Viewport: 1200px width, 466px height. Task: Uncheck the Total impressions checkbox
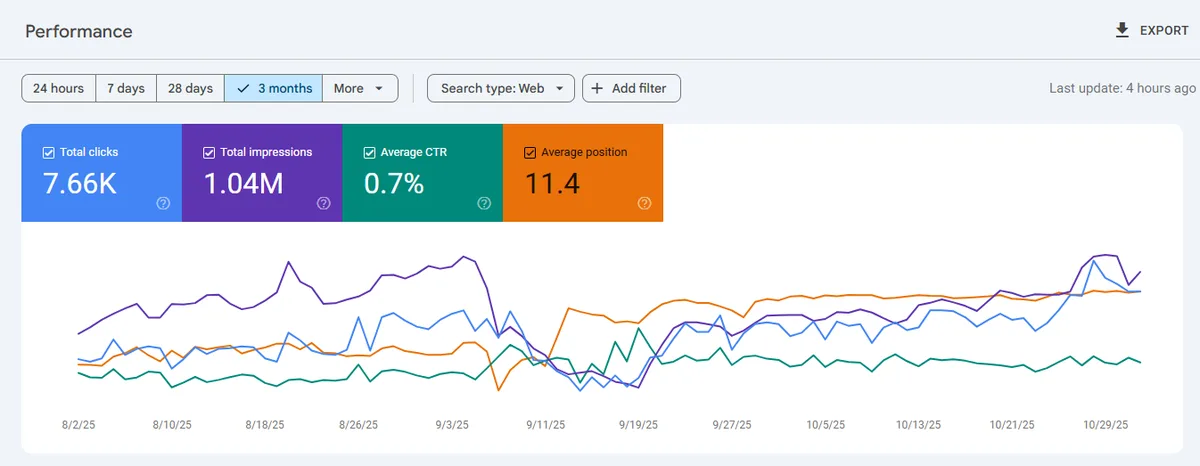click(x=209, y=153)
